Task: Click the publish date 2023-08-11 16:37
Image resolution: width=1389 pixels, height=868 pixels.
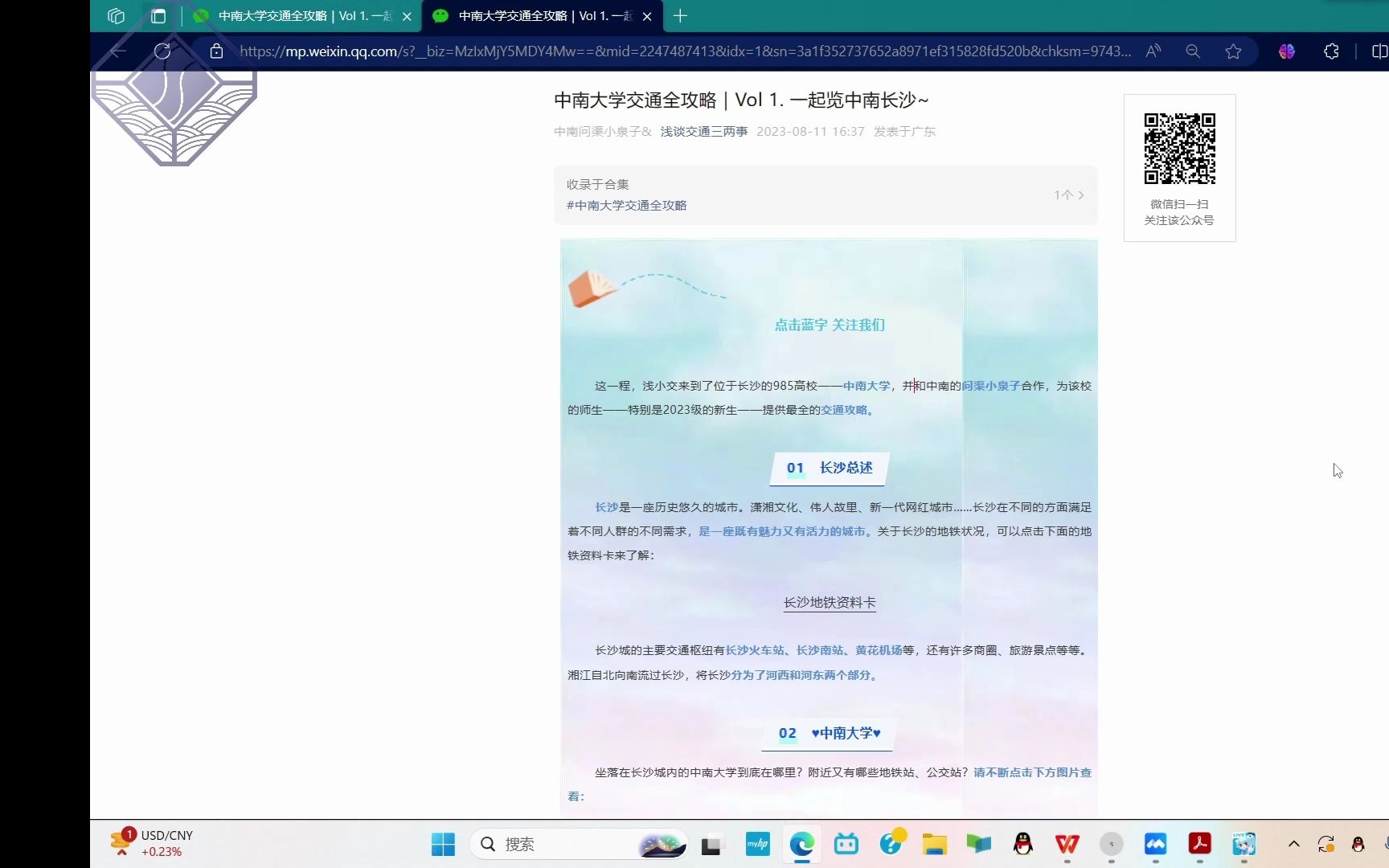Action: [x=810, y=132]
